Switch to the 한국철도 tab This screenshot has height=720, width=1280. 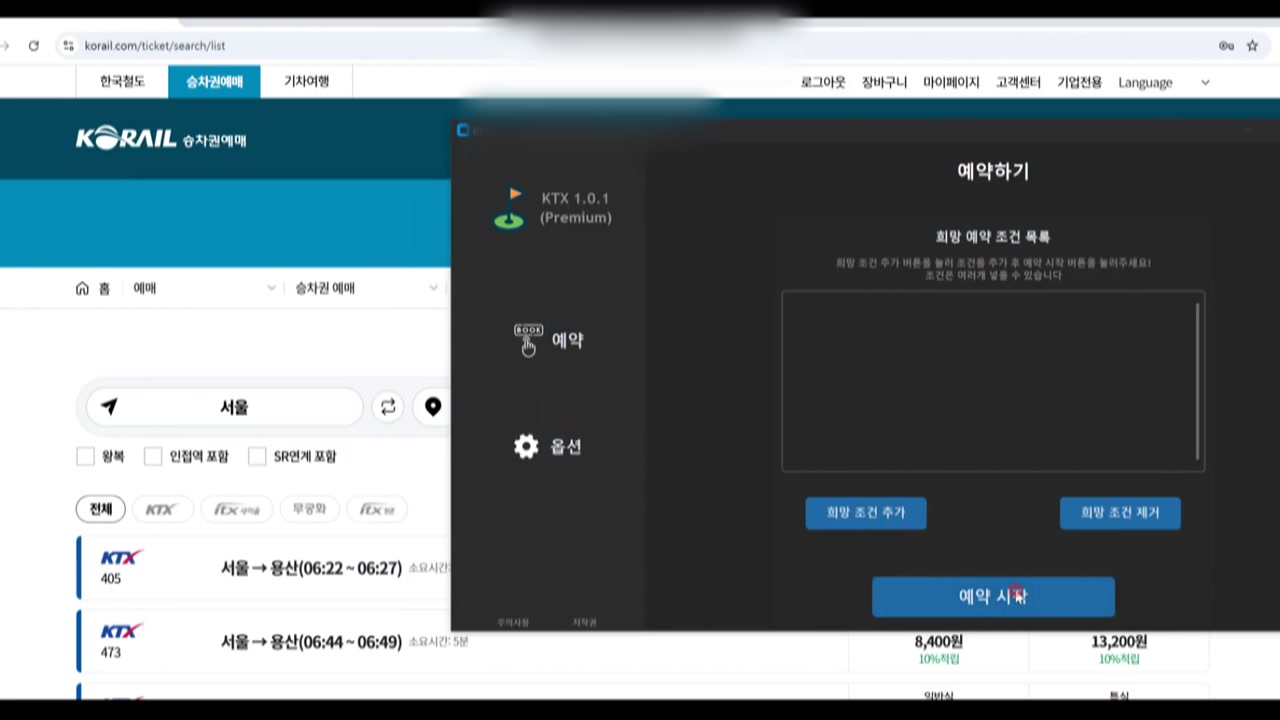tap(122, 82)
